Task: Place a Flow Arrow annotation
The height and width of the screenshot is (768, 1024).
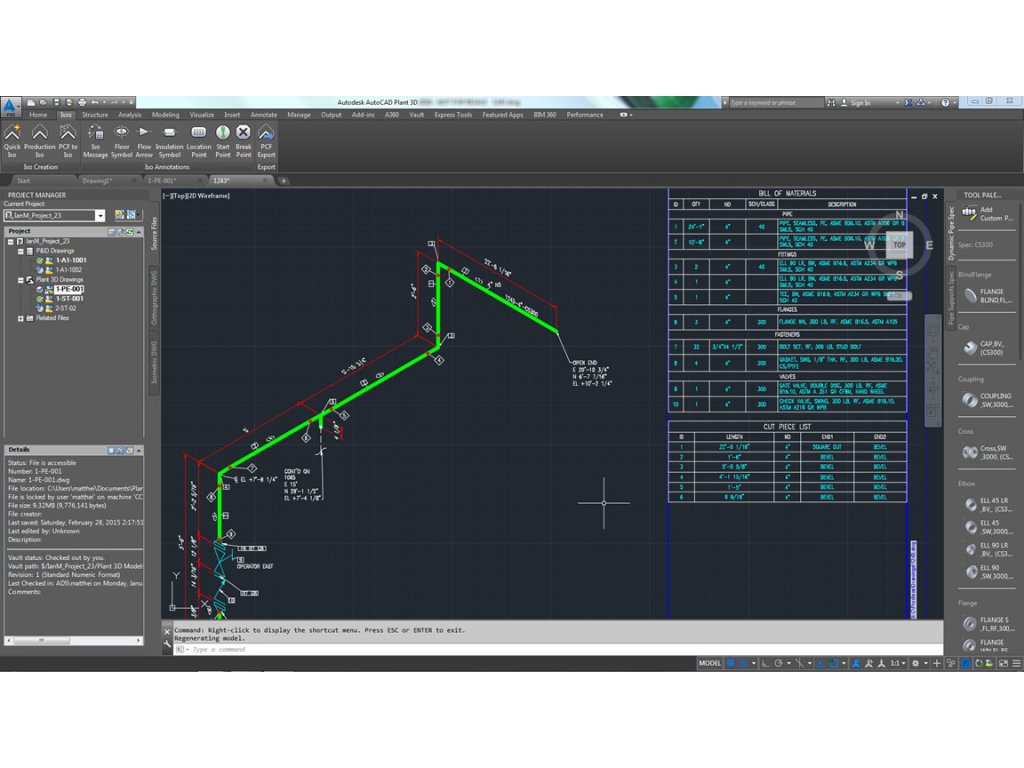Action: [144, 141]
